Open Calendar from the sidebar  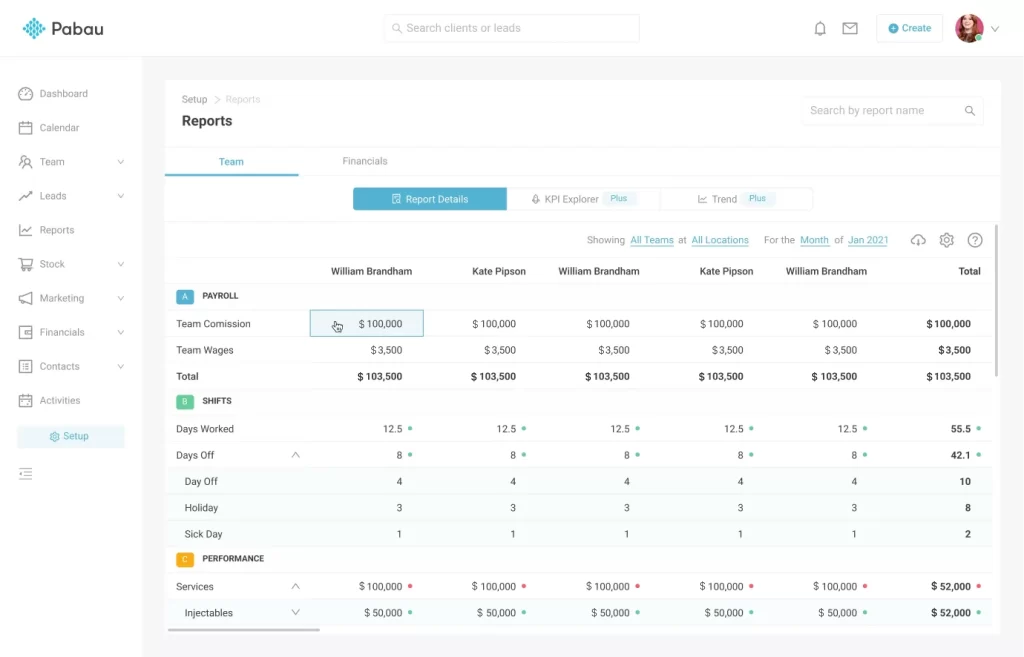point(59,128)
